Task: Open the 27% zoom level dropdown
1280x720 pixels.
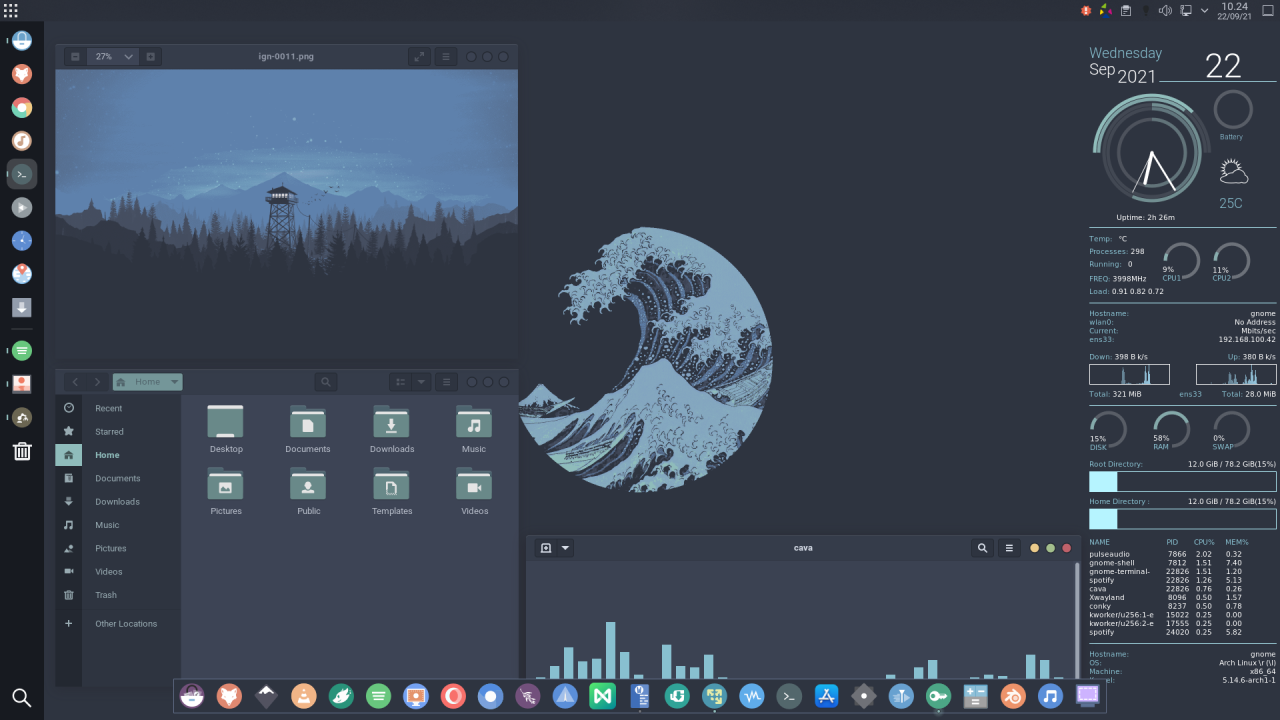Action: (x=113, y=57)
